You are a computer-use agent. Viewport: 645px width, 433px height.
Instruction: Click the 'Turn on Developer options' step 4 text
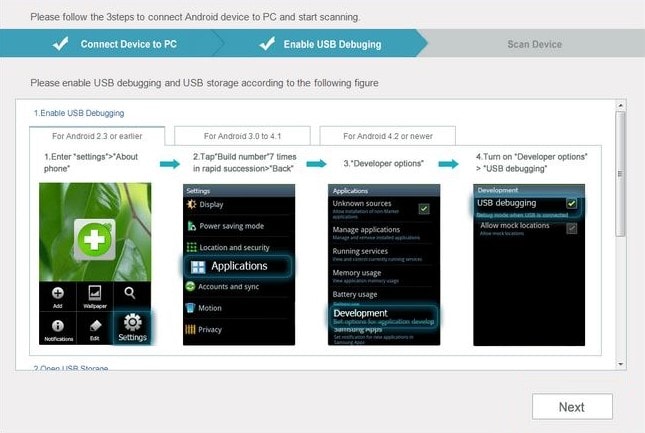click(x=531, y=162)
